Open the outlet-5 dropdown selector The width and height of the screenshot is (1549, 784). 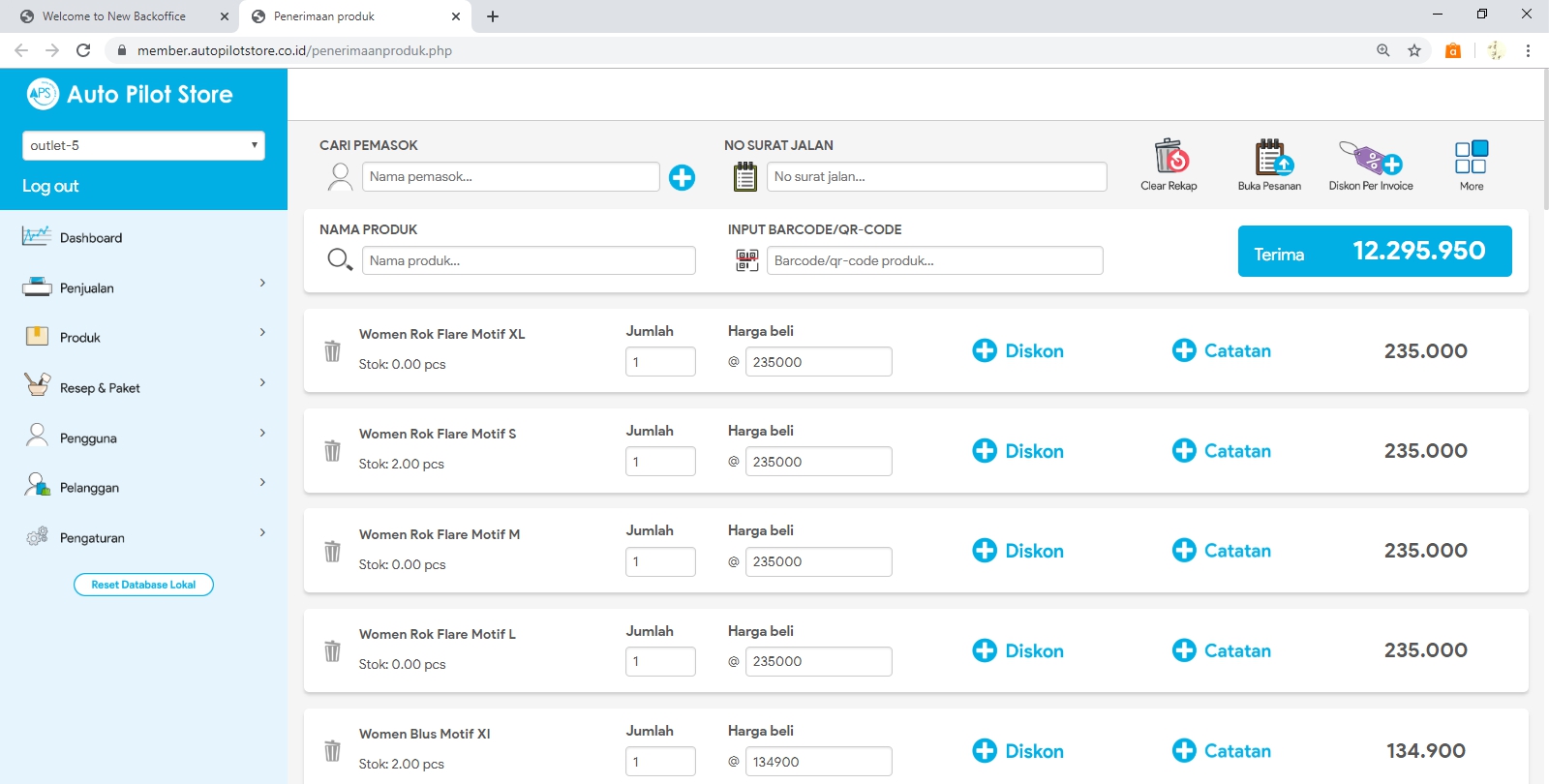[x=143, y=145]
